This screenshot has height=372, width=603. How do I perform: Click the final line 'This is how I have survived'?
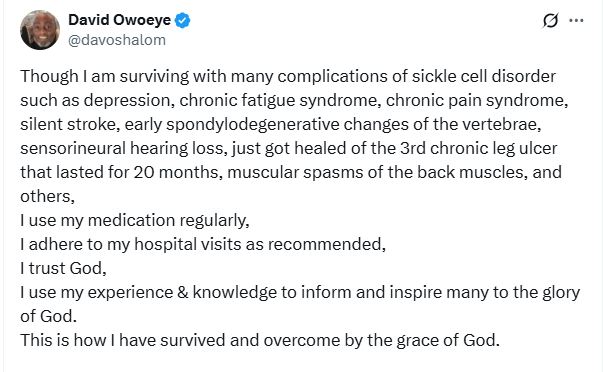point(260,340)
